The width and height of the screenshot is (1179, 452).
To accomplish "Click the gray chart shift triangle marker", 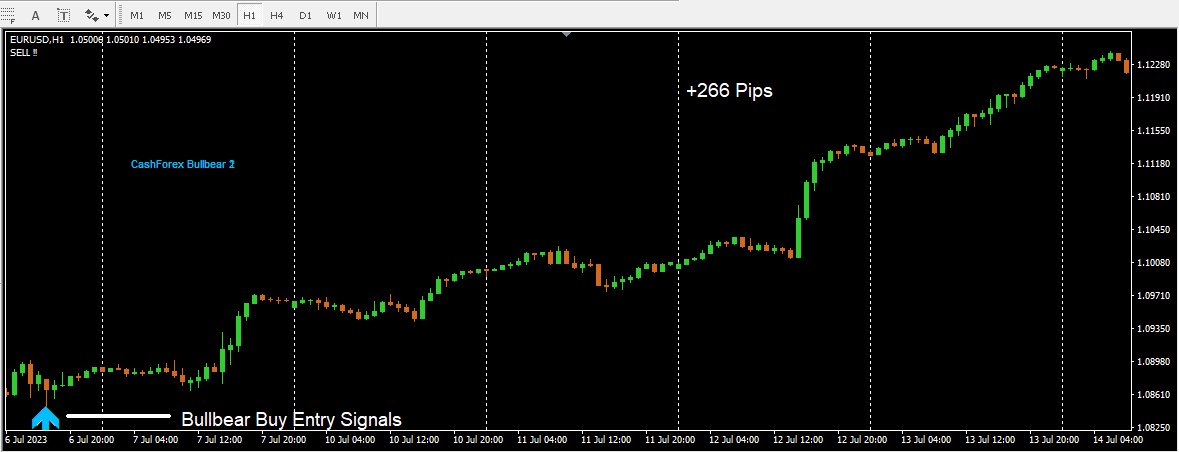I will click(566, 34).
